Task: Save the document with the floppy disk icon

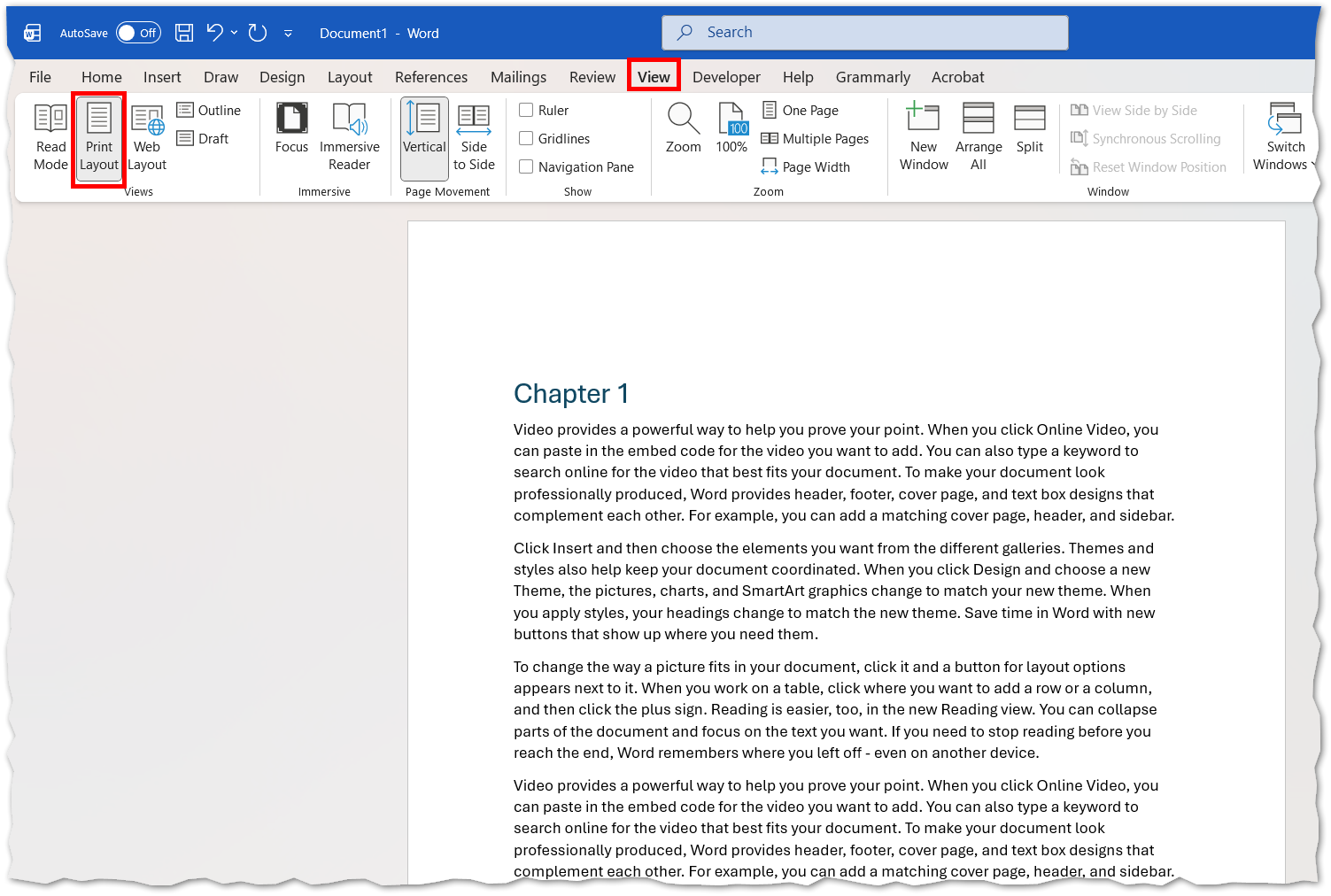Action: 184,33
